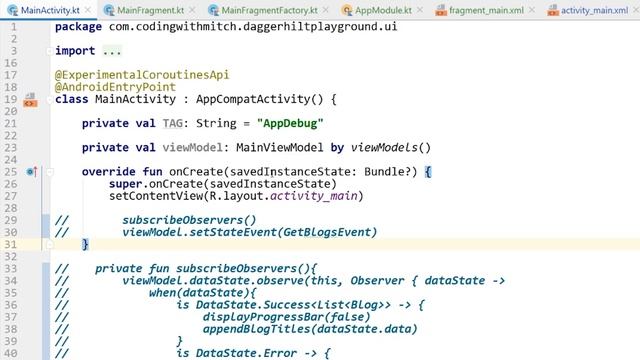The width and height of the screenshot is (640, 360).
Task: Click the package name com.codingwithmitch.daggerhiltplayground.ui
Action: [x=253, y=27]
